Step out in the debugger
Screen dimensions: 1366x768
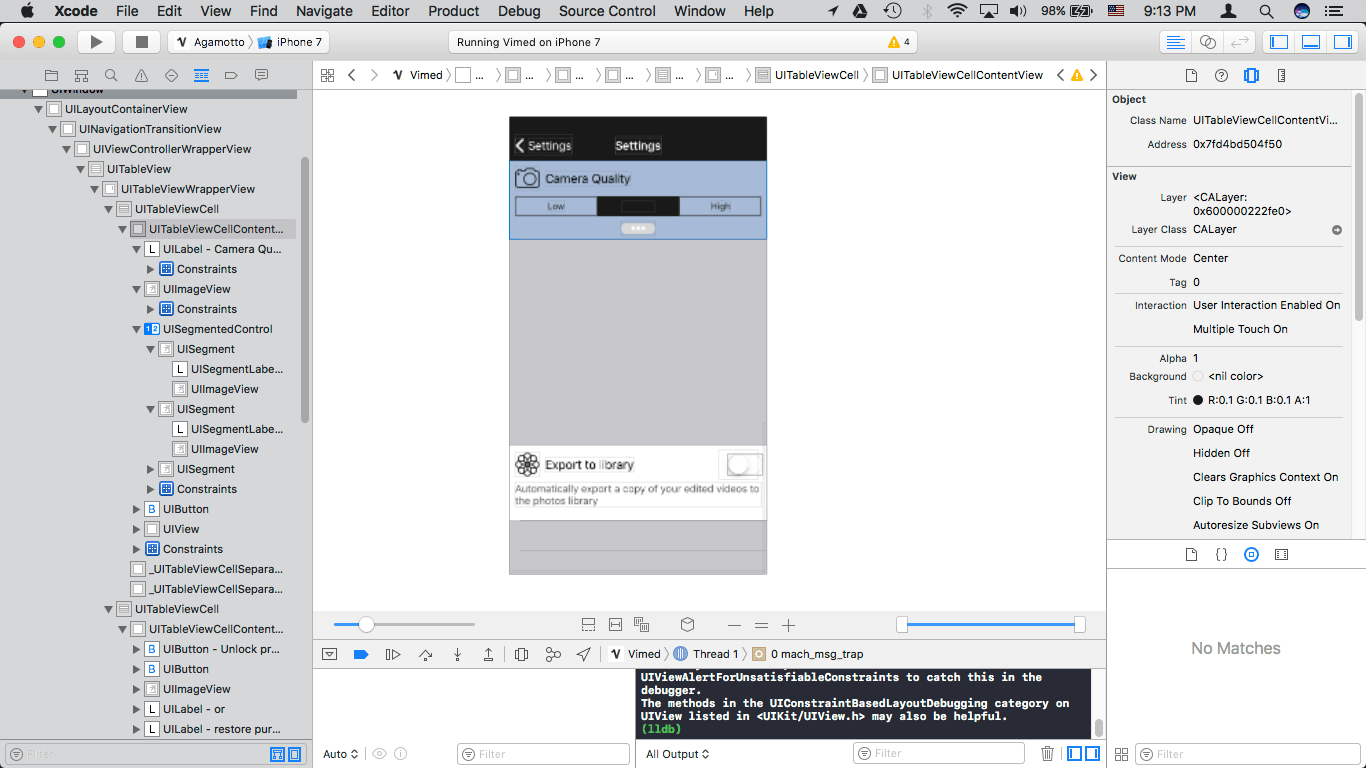[488, 654]
